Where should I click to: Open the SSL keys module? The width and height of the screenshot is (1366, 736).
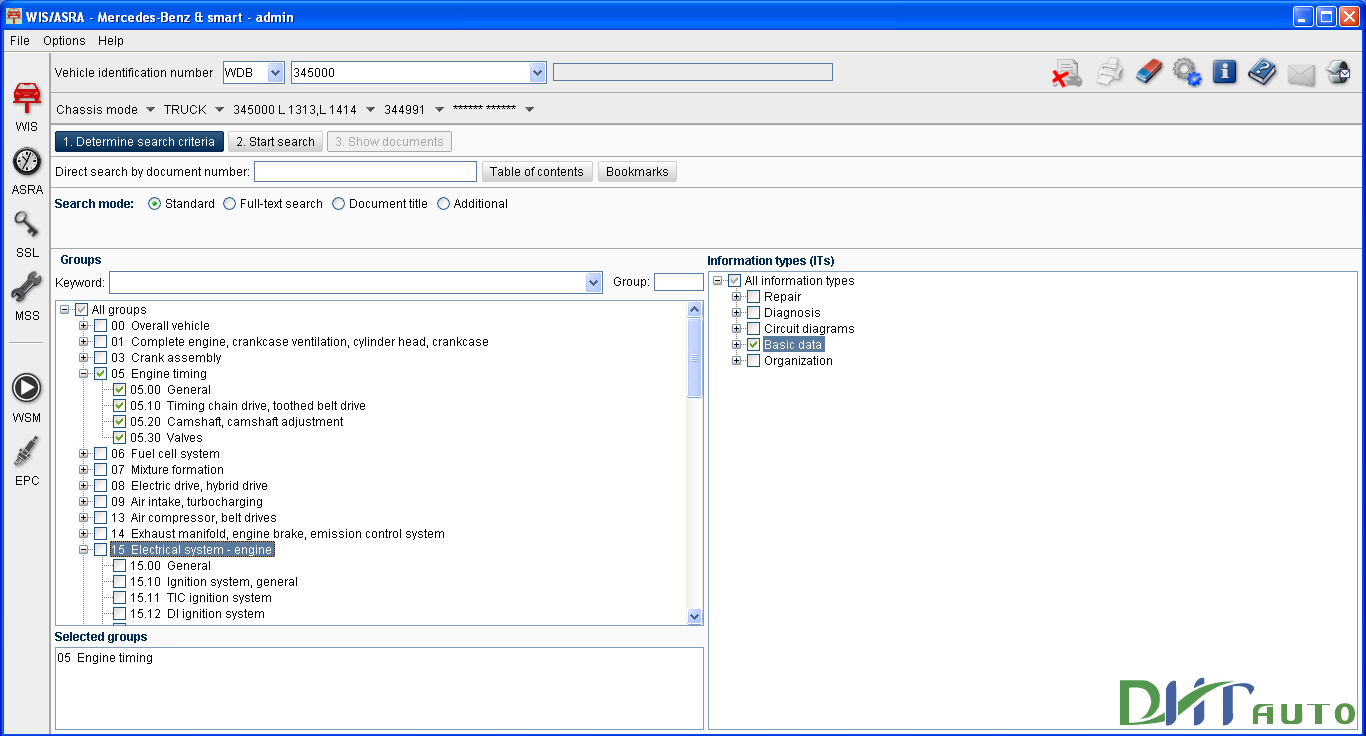(27, 231)
